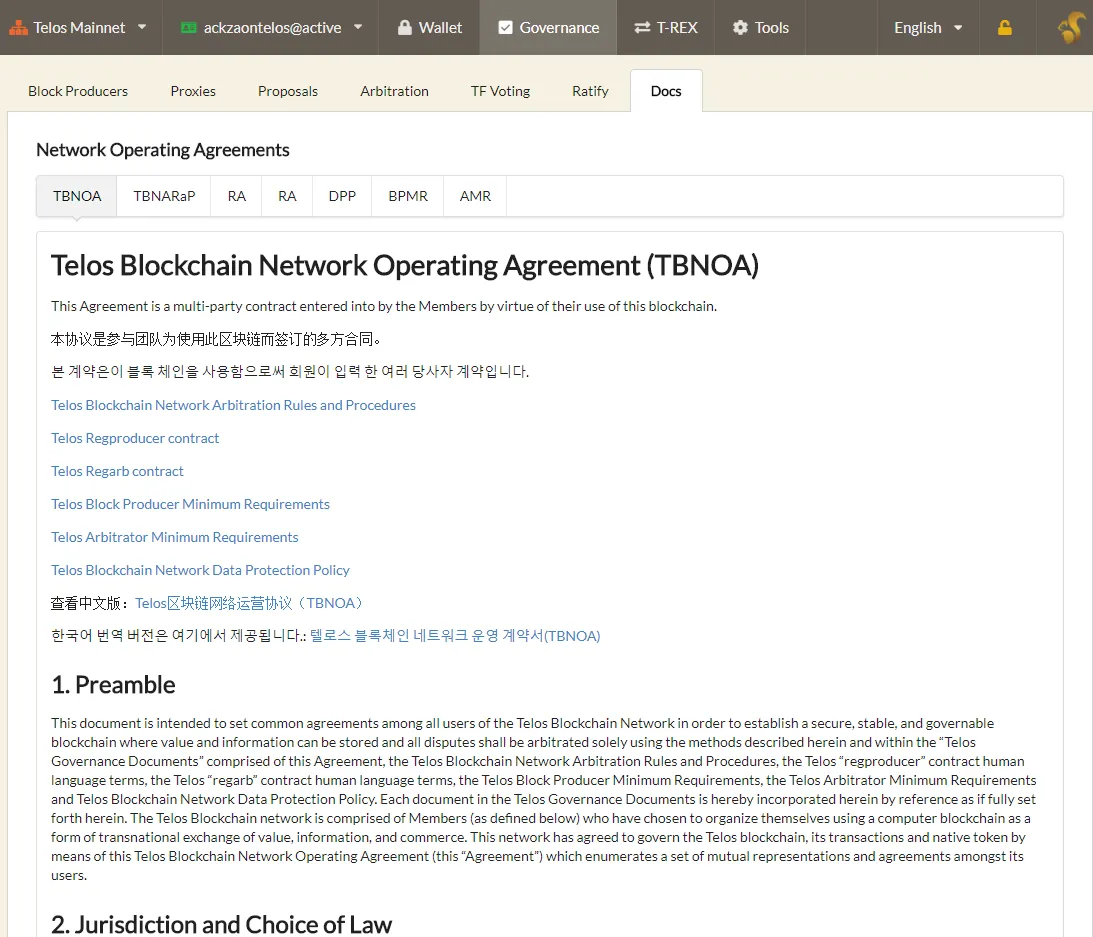
Task: Open the Telos Regproducer contract link
Action: click(135, 438)
